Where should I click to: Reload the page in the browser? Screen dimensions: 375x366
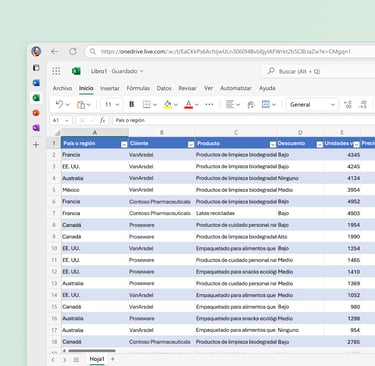pos(73,51)
